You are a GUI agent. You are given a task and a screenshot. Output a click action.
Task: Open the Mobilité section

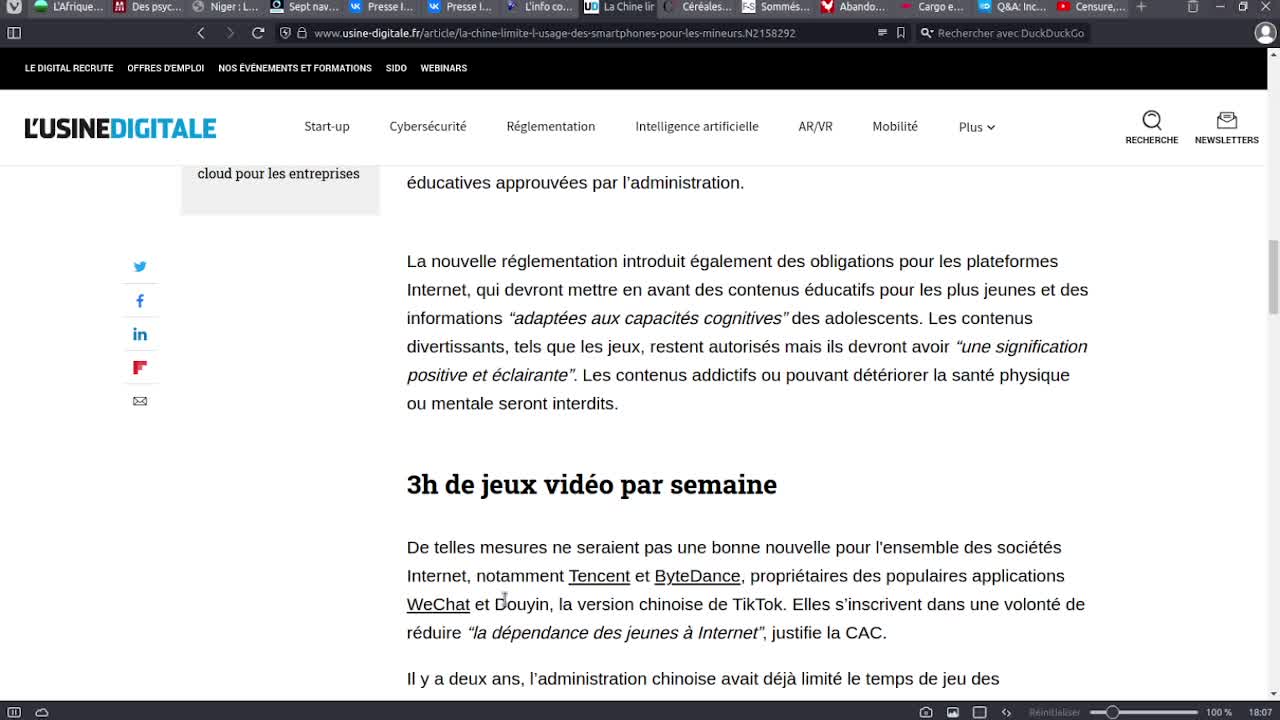click(895, 127)
